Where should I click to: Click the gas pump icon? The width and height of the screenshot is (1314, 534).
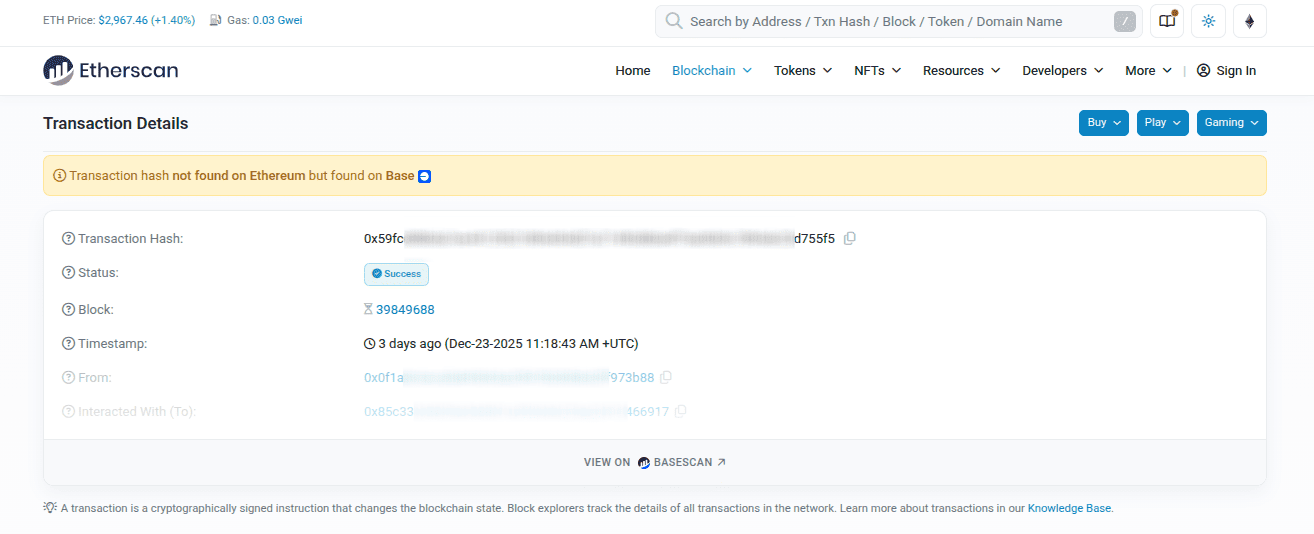(x=216, y=20)
